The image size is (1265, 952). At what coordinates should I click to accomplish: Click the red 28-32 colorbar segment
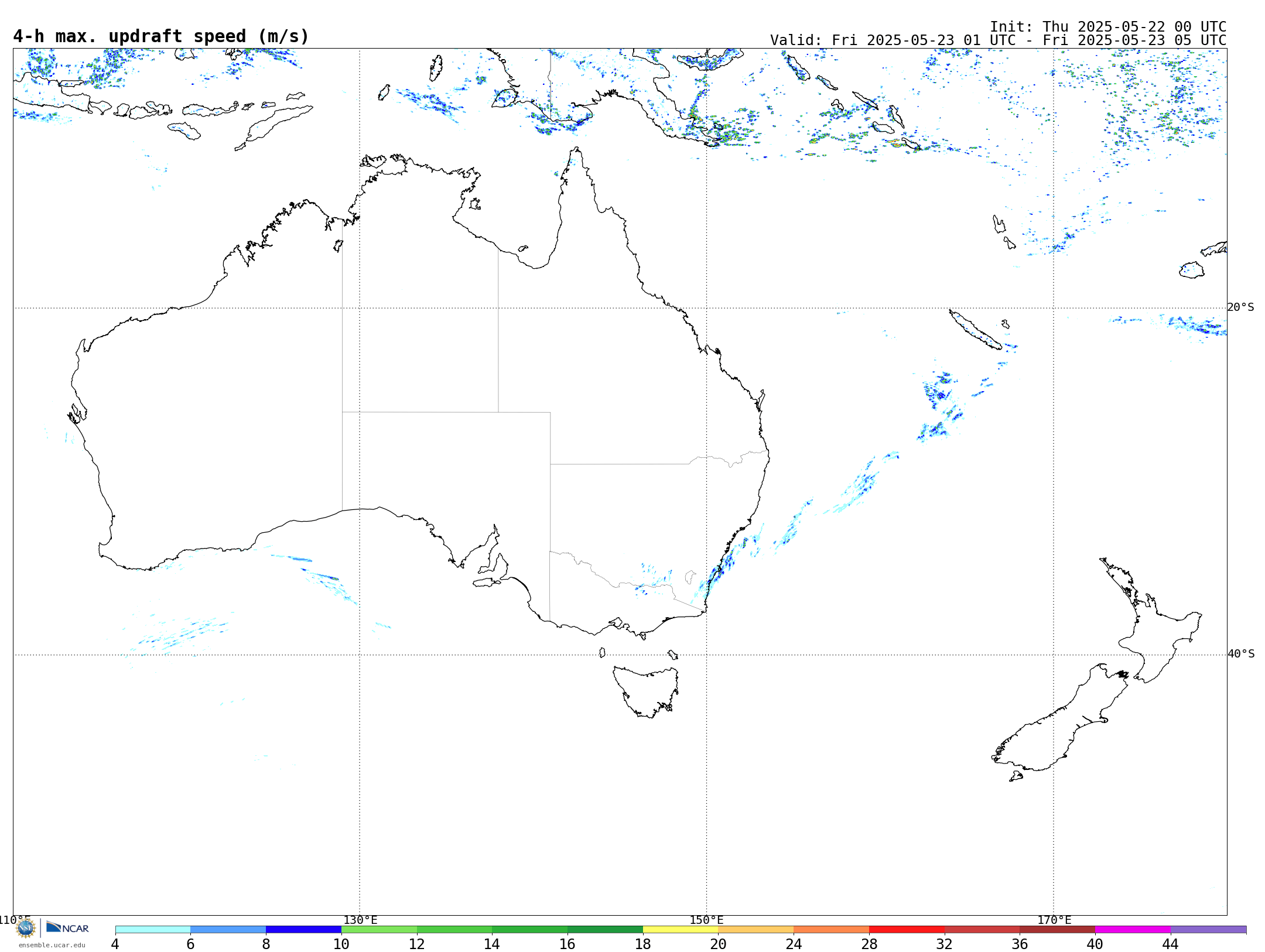[x=907, y=930]
